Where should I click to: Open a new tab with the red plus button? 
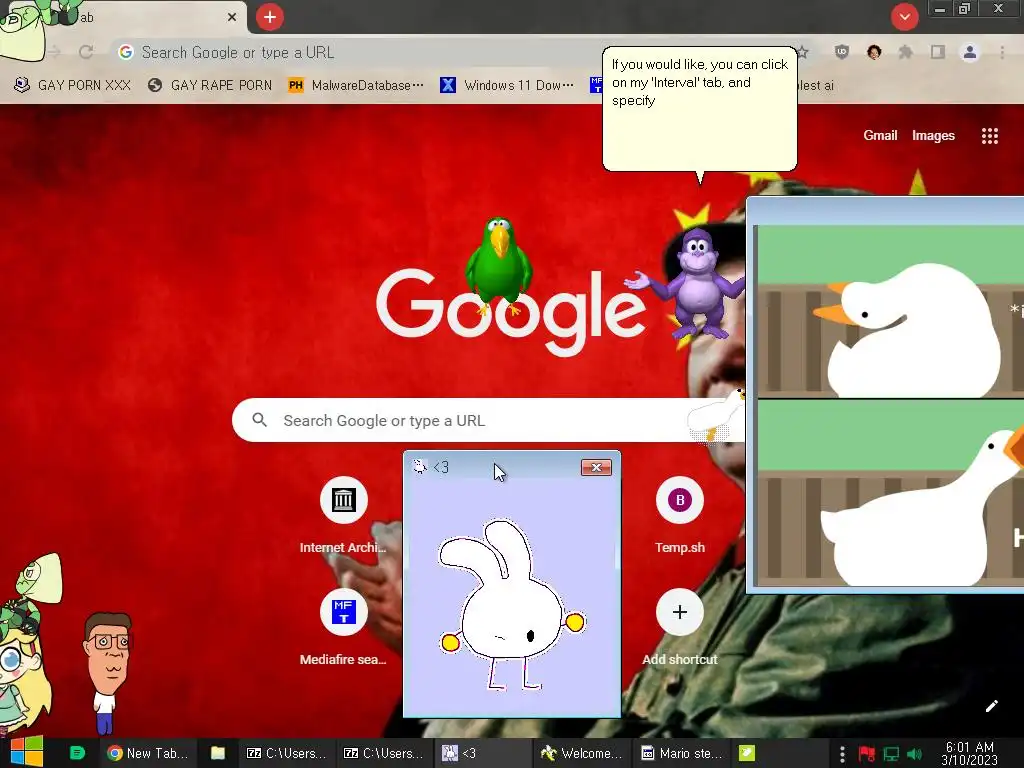[x=270, y=18]
